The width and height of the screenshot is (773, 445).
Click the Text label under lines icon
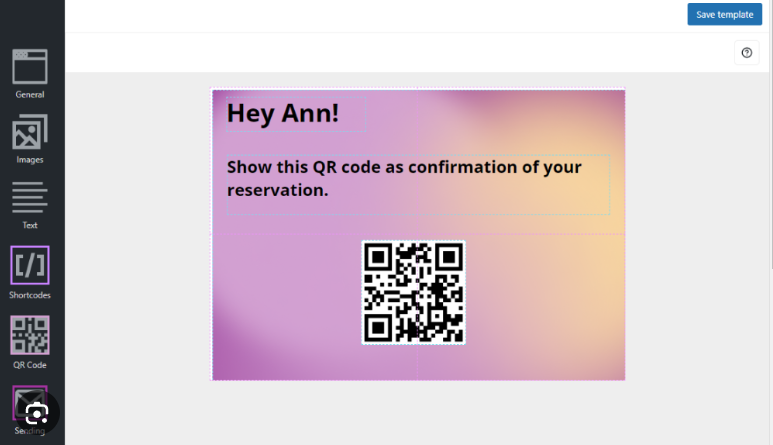tap(30, 225)
